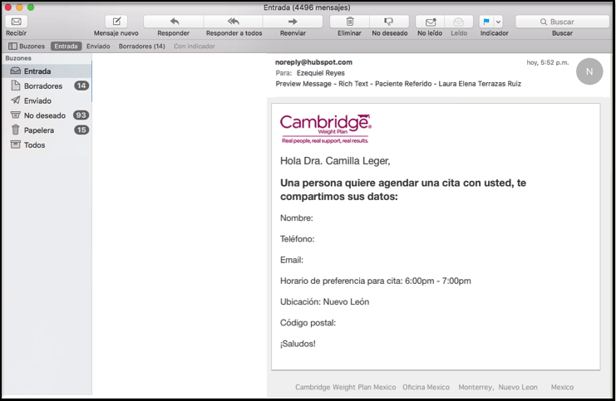Image resolution: width=616 pixels, height=401 pixels.
Task: Click the Código postal: line
Action: point(308,323)
